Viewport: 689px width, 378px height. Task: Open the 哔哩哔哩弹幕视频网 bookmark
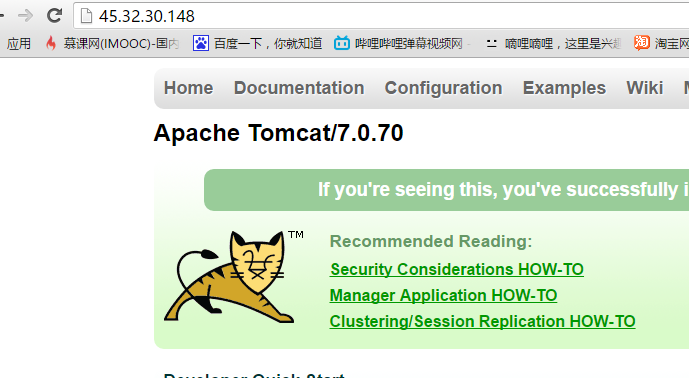coord(409,44)
